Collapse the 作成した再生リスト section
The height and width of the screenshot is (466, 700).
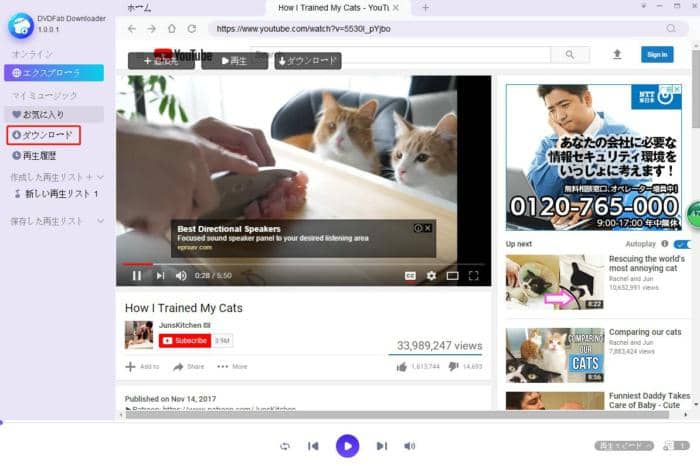[x=100, y=177]
